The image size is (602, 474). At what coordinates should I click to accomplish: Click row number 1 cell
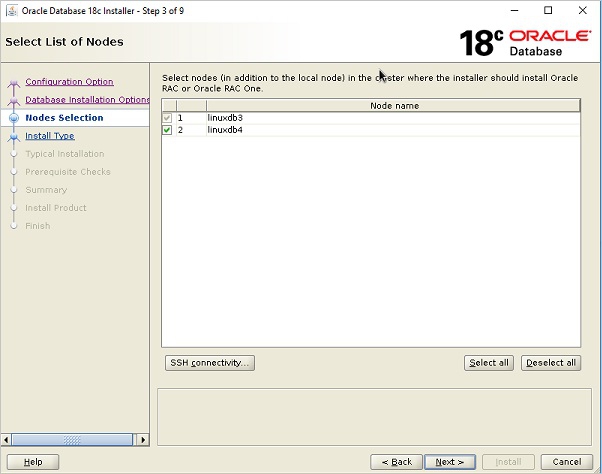click(191, 118)
